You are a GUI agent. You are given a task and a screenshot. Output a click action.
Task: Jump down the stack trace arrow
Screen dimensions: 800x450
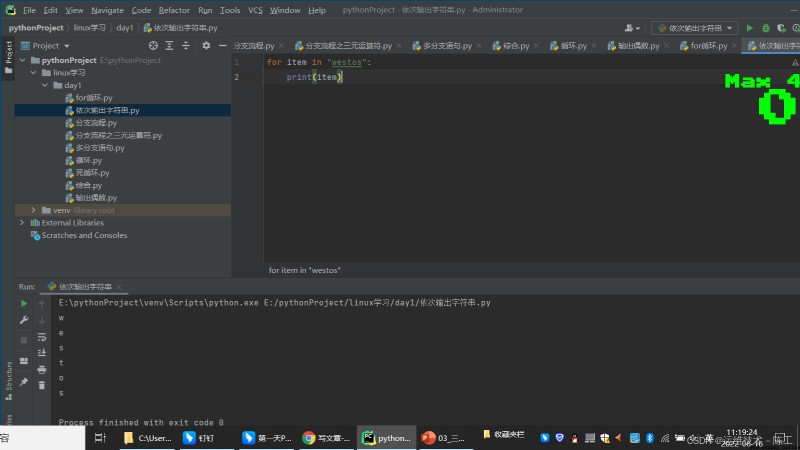point(42,320)
